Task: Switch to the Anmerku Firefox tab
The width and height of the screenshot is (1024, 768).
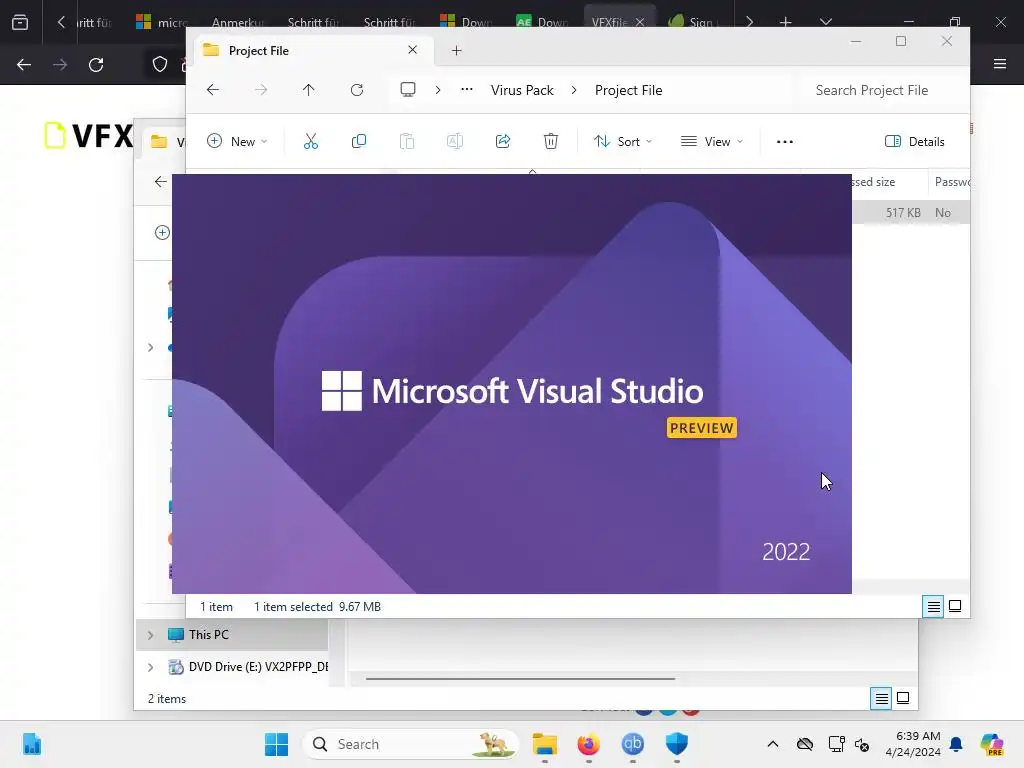Action: [238, 22]
